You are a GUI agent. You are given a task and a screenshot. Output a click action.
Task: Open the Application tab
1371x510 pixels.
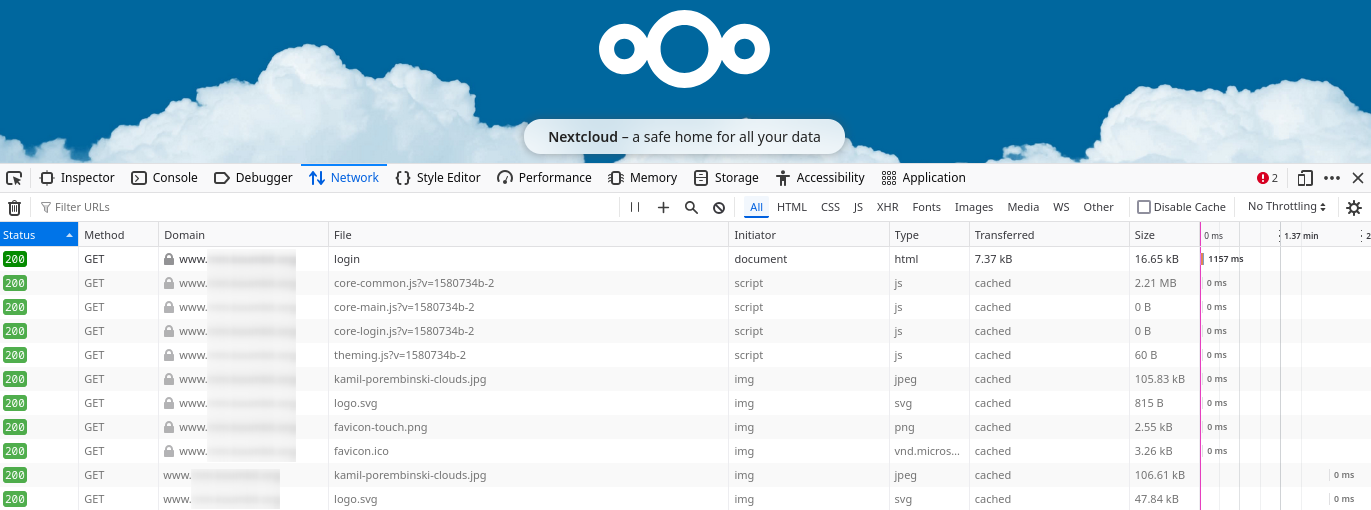[x=923, y=178]
